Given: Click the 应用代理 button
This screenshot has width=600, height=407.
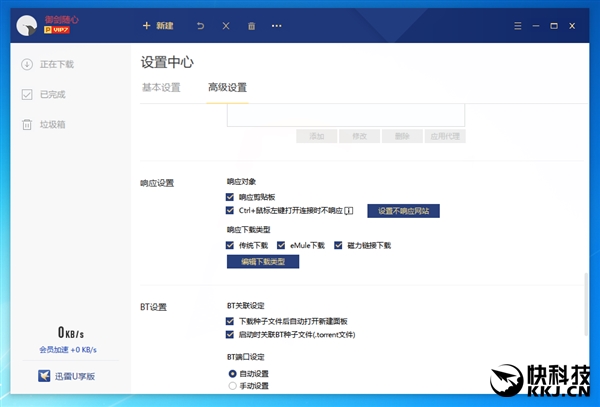Looking at the screenshot, I should (x=445, y=136).
